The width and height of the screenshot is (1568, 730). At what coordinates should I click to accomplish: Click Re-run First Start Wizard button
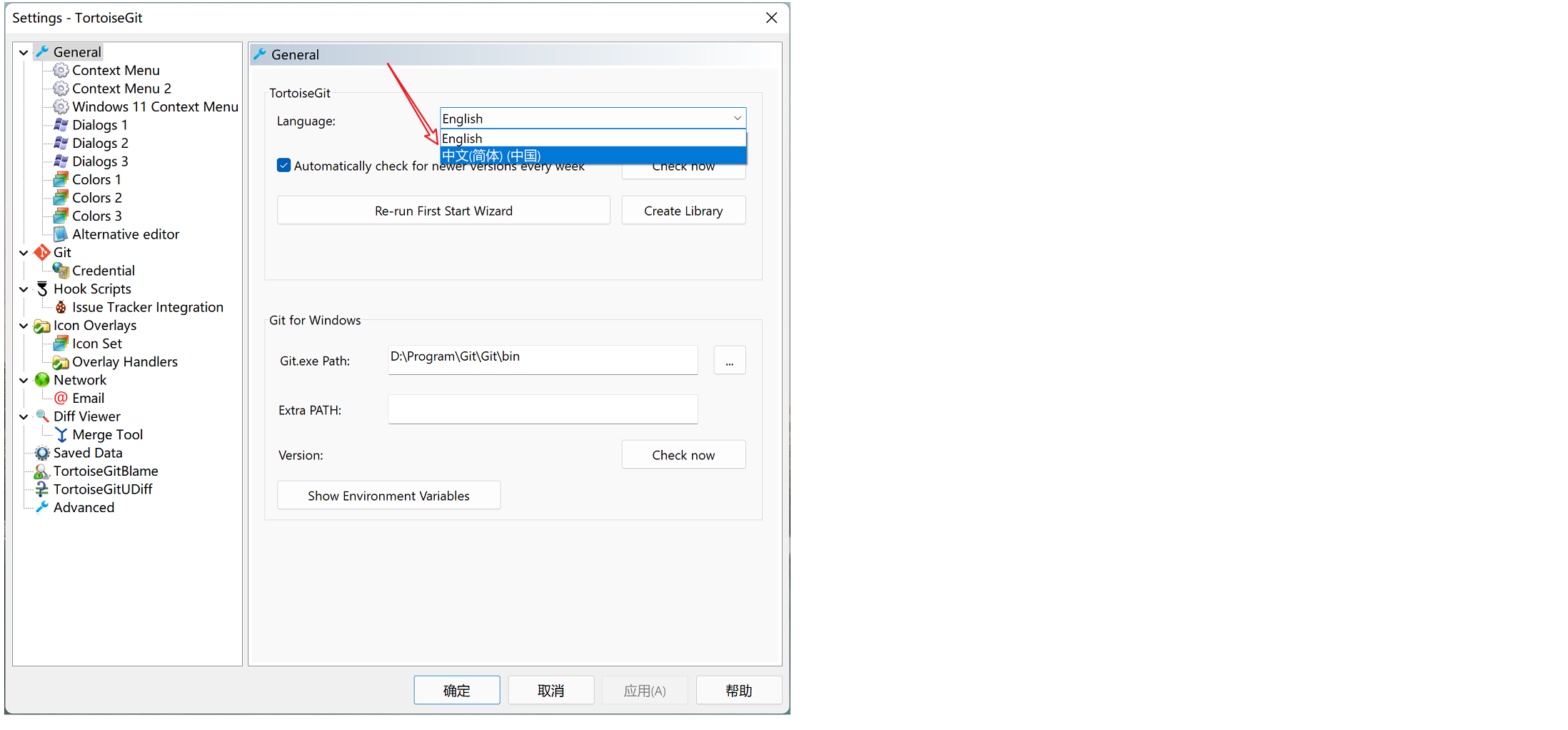(443, 211)
